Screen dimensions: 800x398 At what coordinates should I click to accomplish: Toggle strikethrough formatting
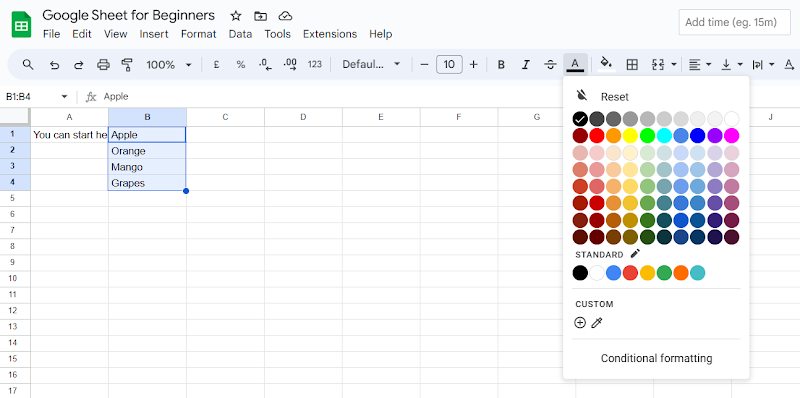pos(550,65)
